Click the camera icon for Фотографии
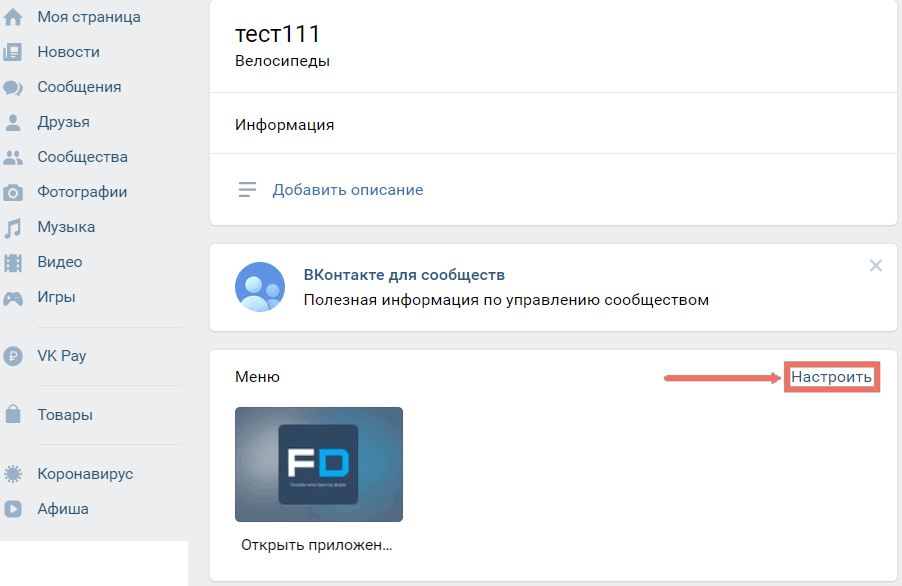 [x=13, y=192]
